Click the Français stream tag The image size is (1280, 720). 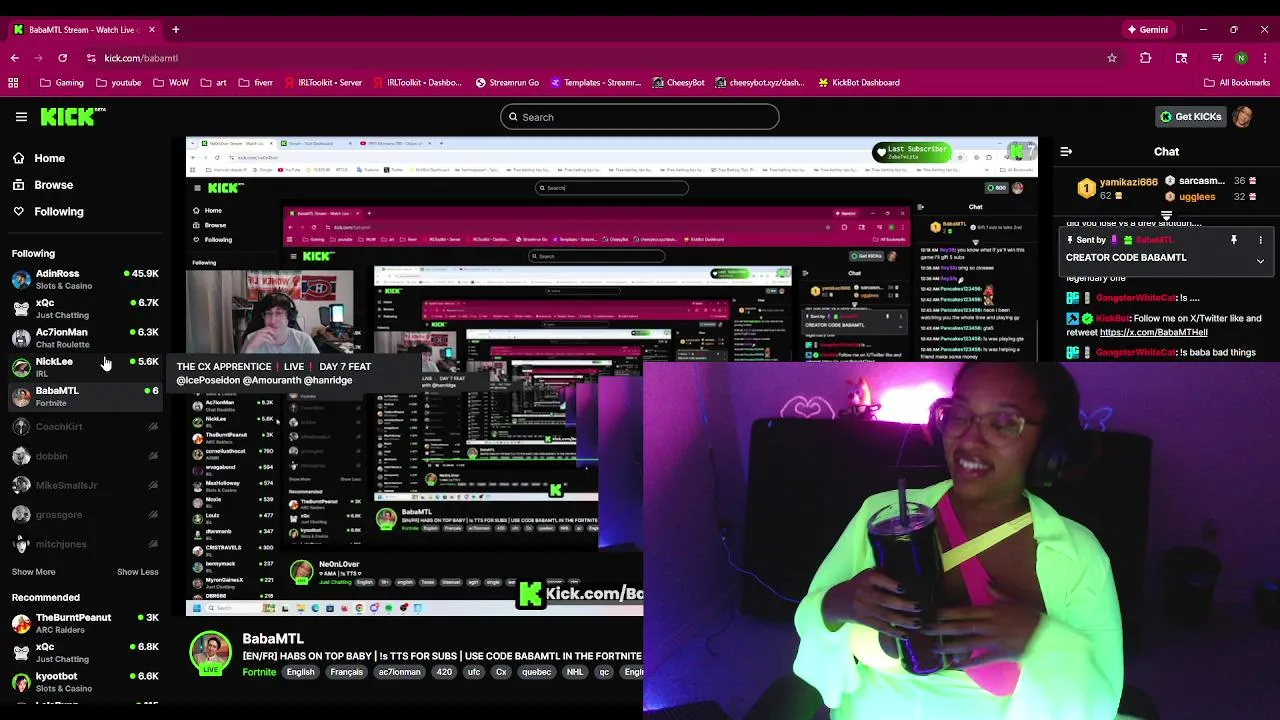point(347,672)
